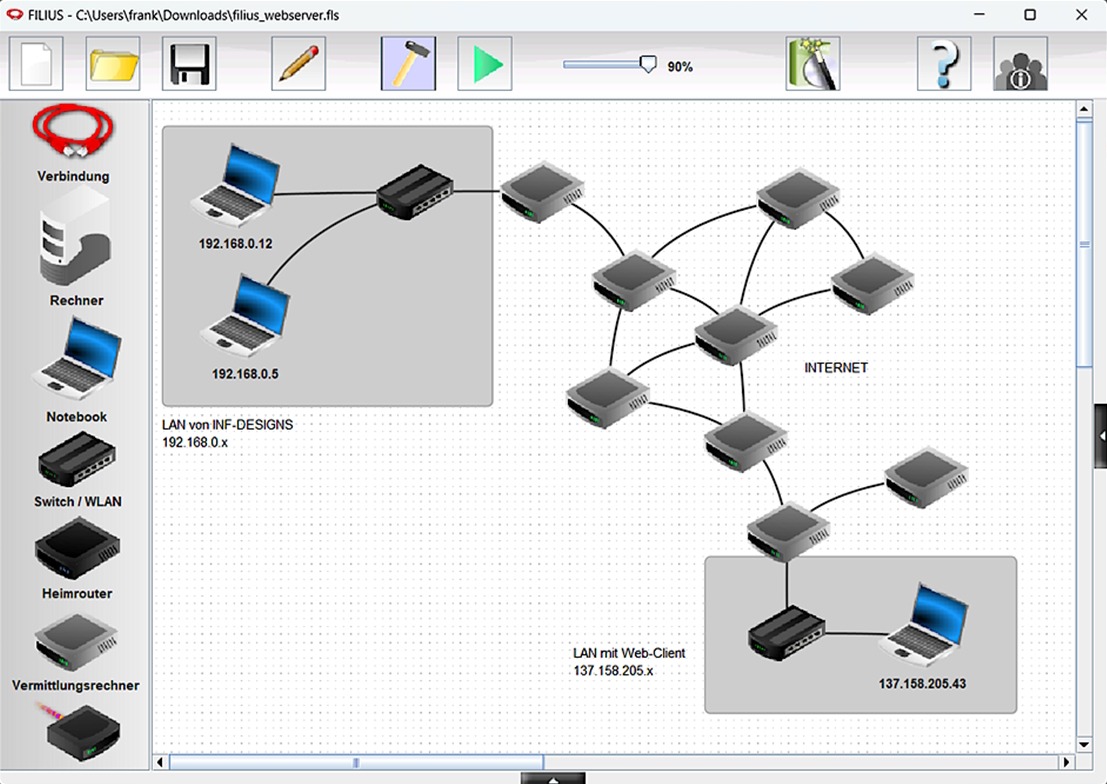Switch to documentation mode with pencil icon
1107x784 pixels.
(299, 64)
